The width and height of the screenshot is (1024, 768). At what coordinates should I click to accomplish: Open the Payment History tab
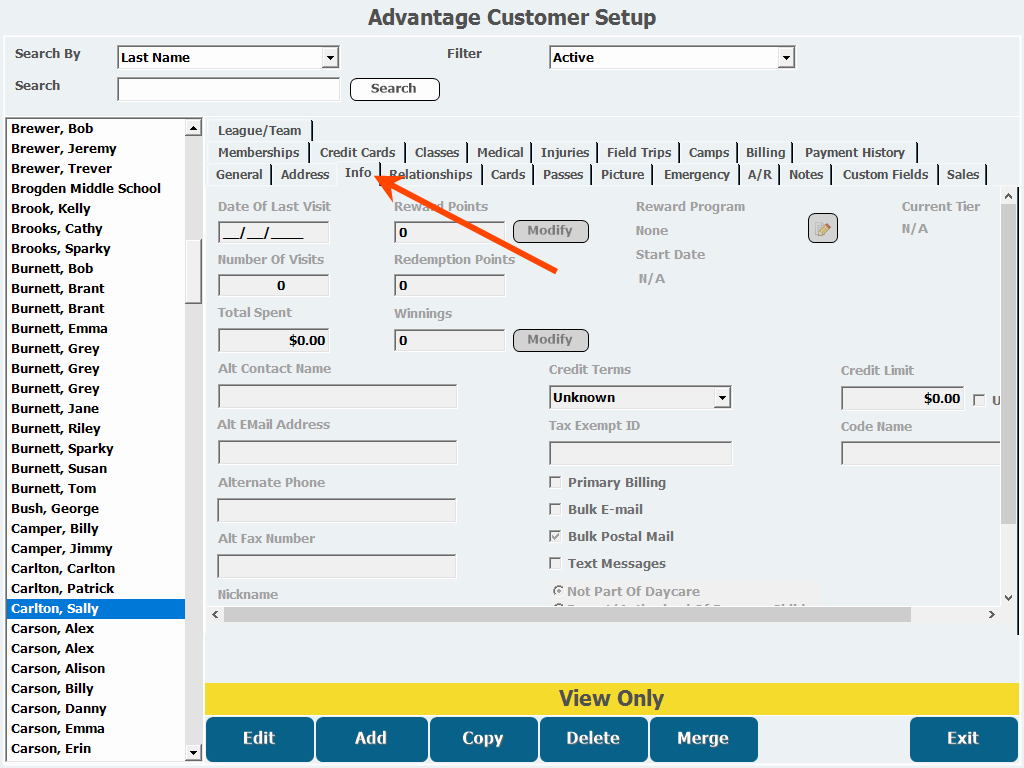point(854,153)
